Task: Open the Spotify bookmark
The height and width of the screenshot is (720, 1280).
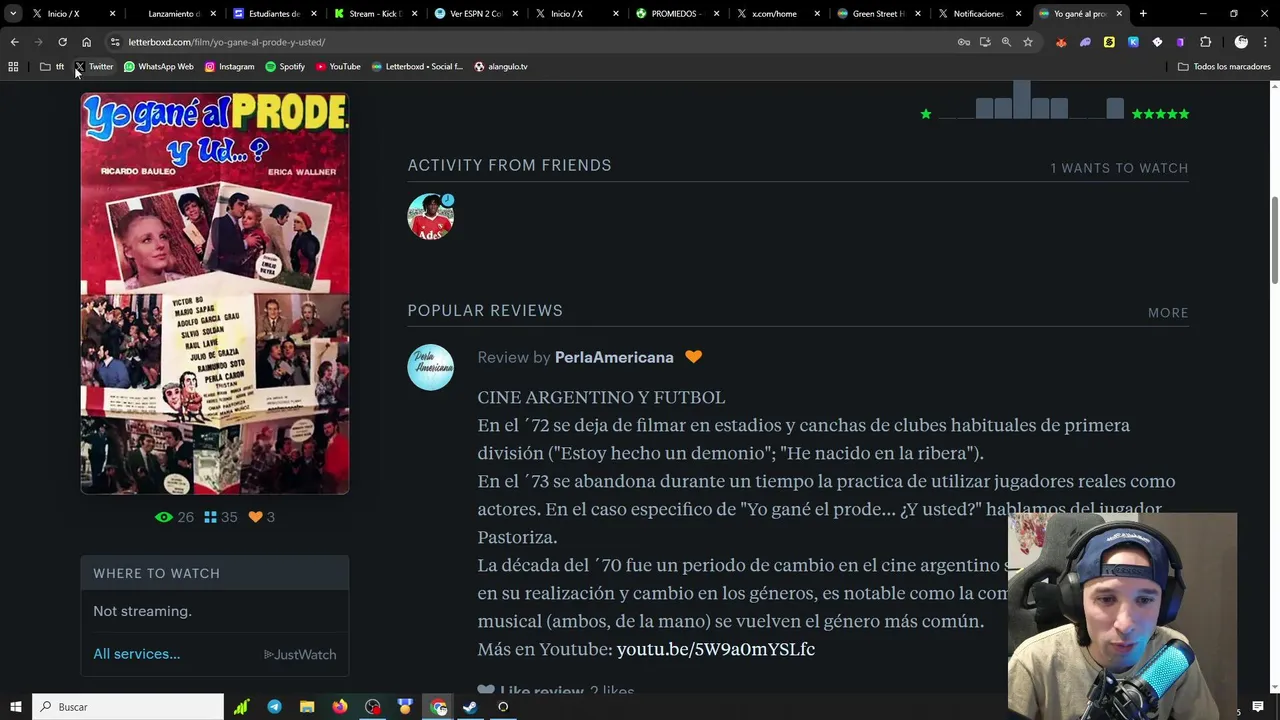Action: tap(285, 67)
